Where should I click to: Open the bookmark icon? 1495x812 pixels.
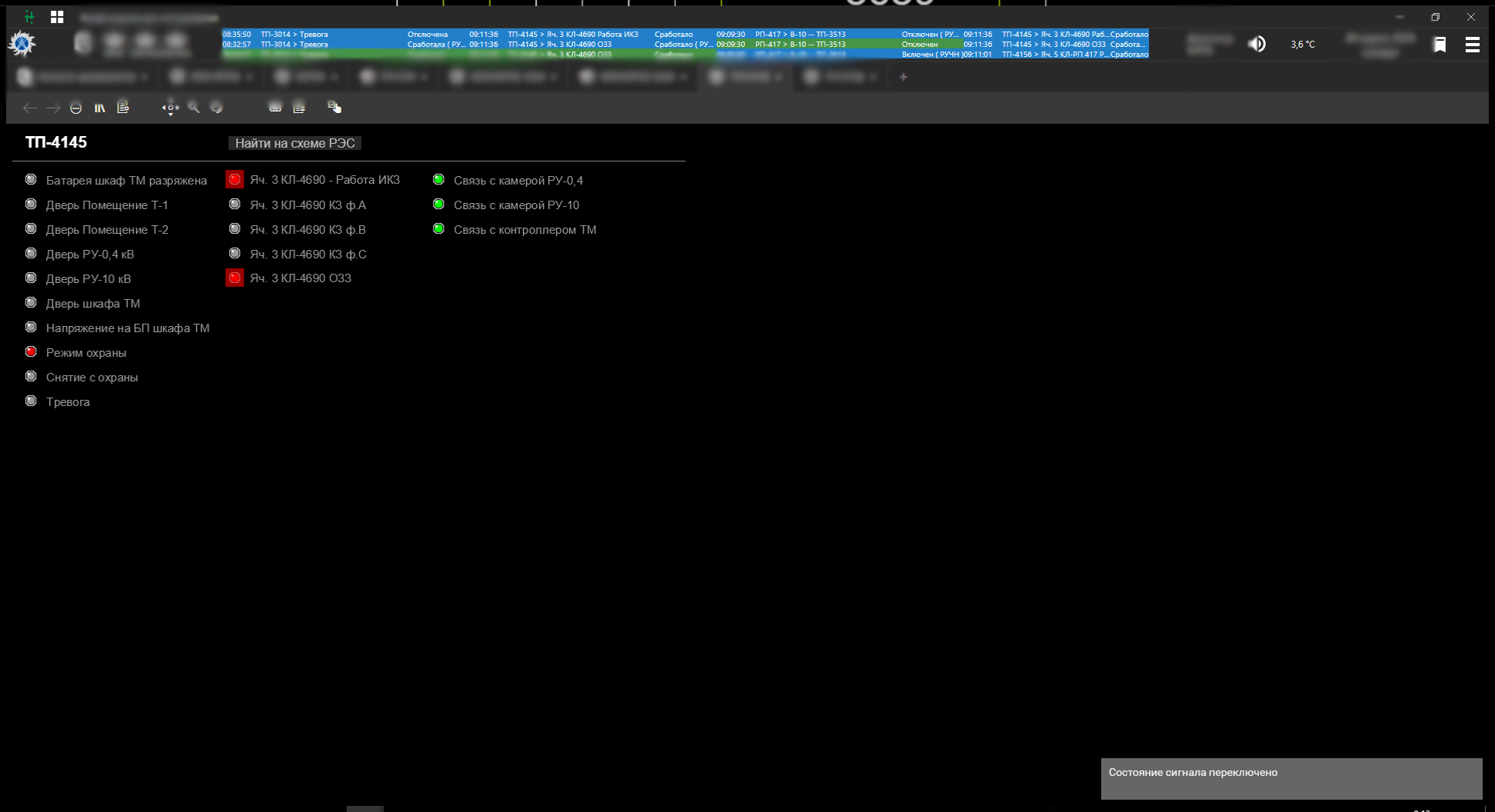pyautogui.click(x=1440, y=45)
